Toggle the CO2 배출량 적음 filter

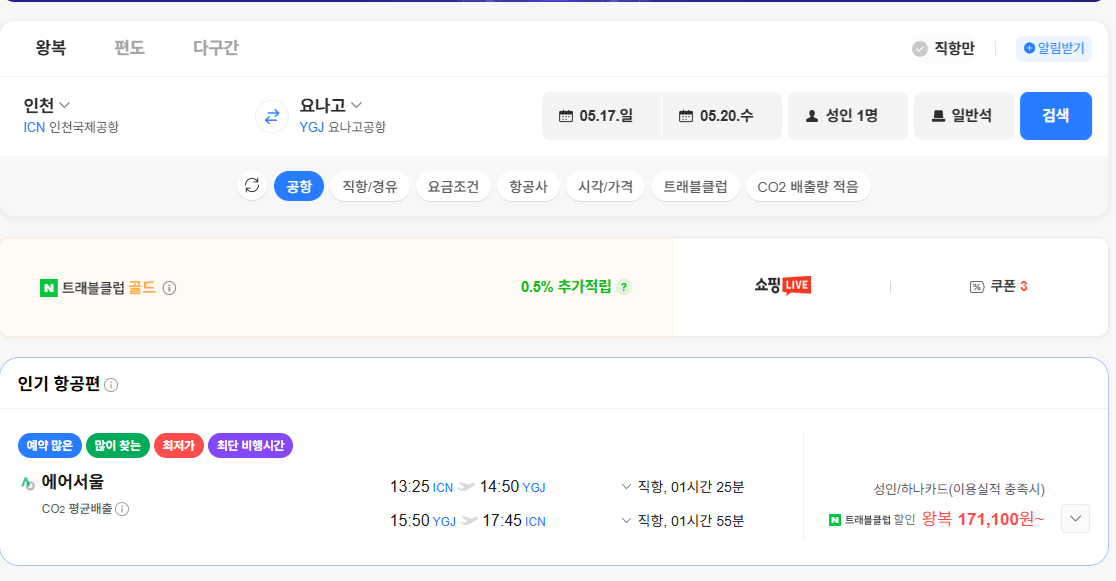coord(808,186)
